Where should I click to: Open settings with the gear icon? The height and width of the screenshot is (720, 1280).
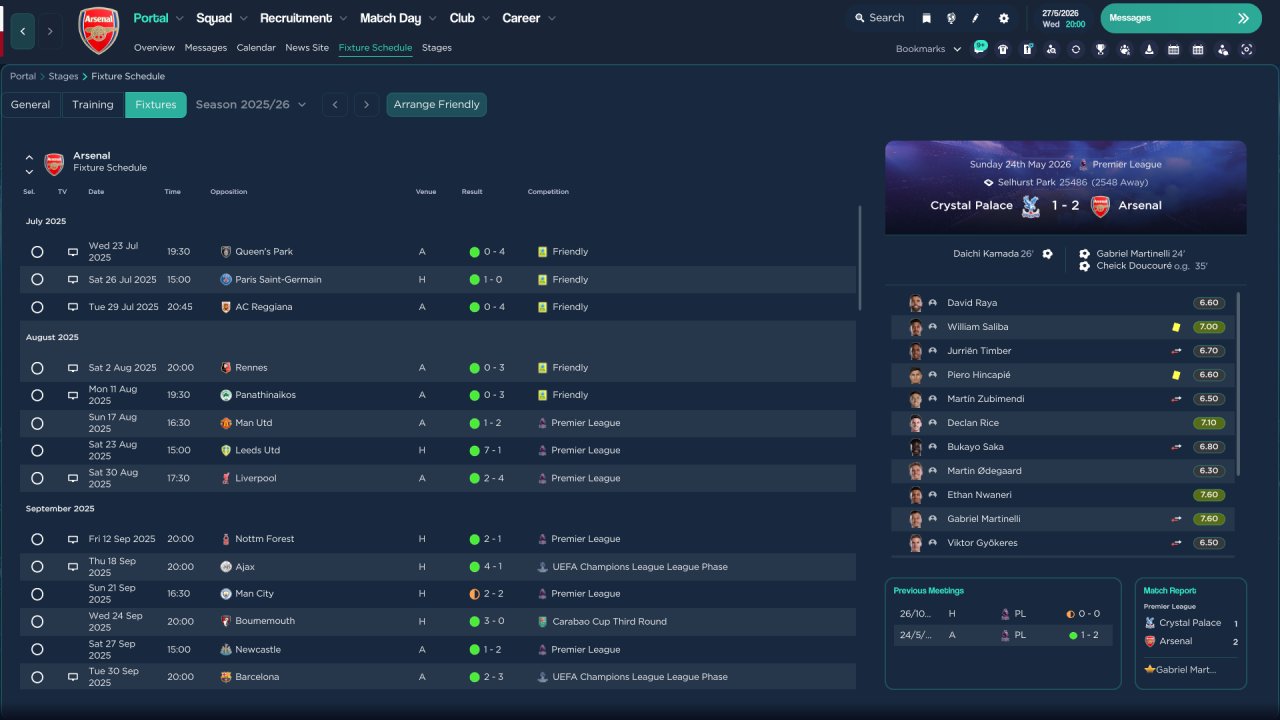point(1004,18)
